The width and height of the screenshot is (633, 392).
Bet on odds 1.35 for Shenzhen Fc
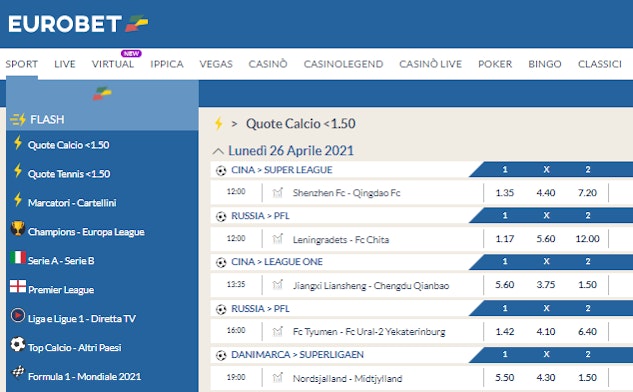[x=505, y=193]
